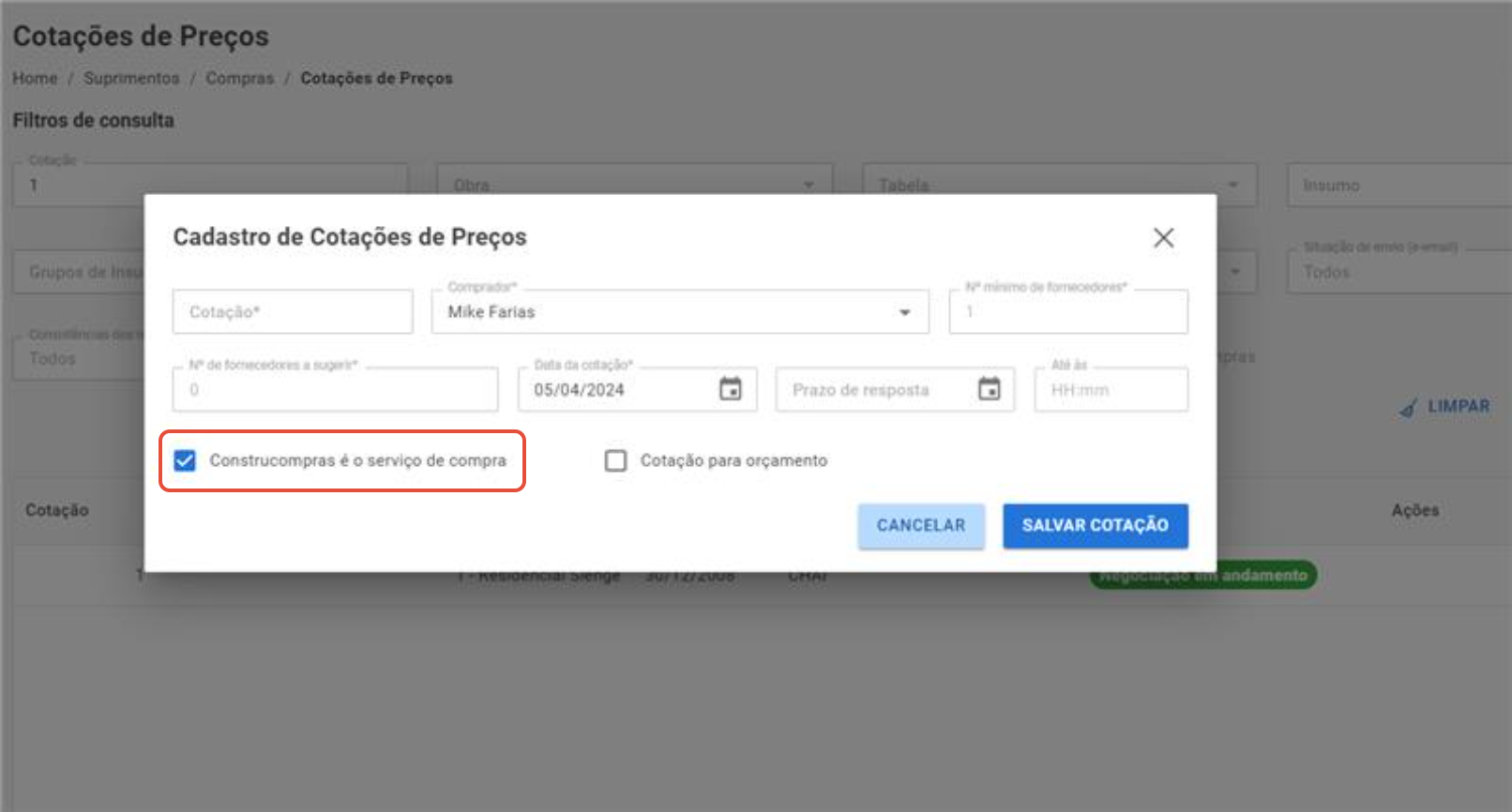Image resolution: width=1512 pixels, height=812 pixels.
Task: Click the Negociação em andamento status badge
Action: click(1203, 575)
